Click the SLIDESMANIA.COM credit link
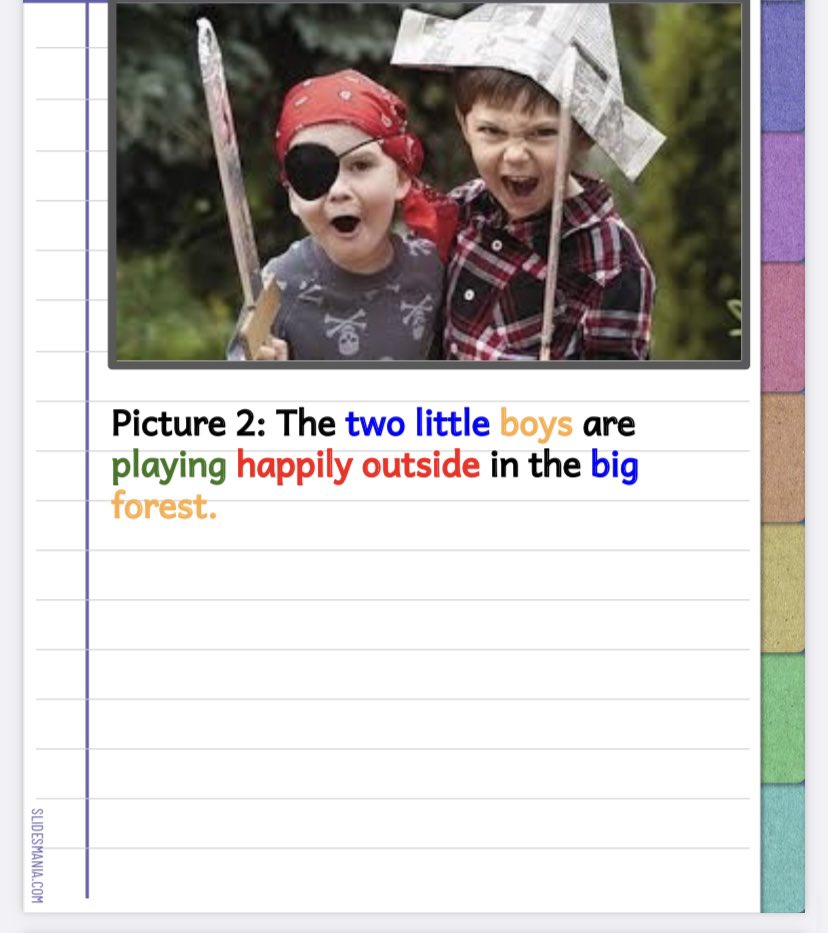The image size is (828, 933). pos(37,855)
